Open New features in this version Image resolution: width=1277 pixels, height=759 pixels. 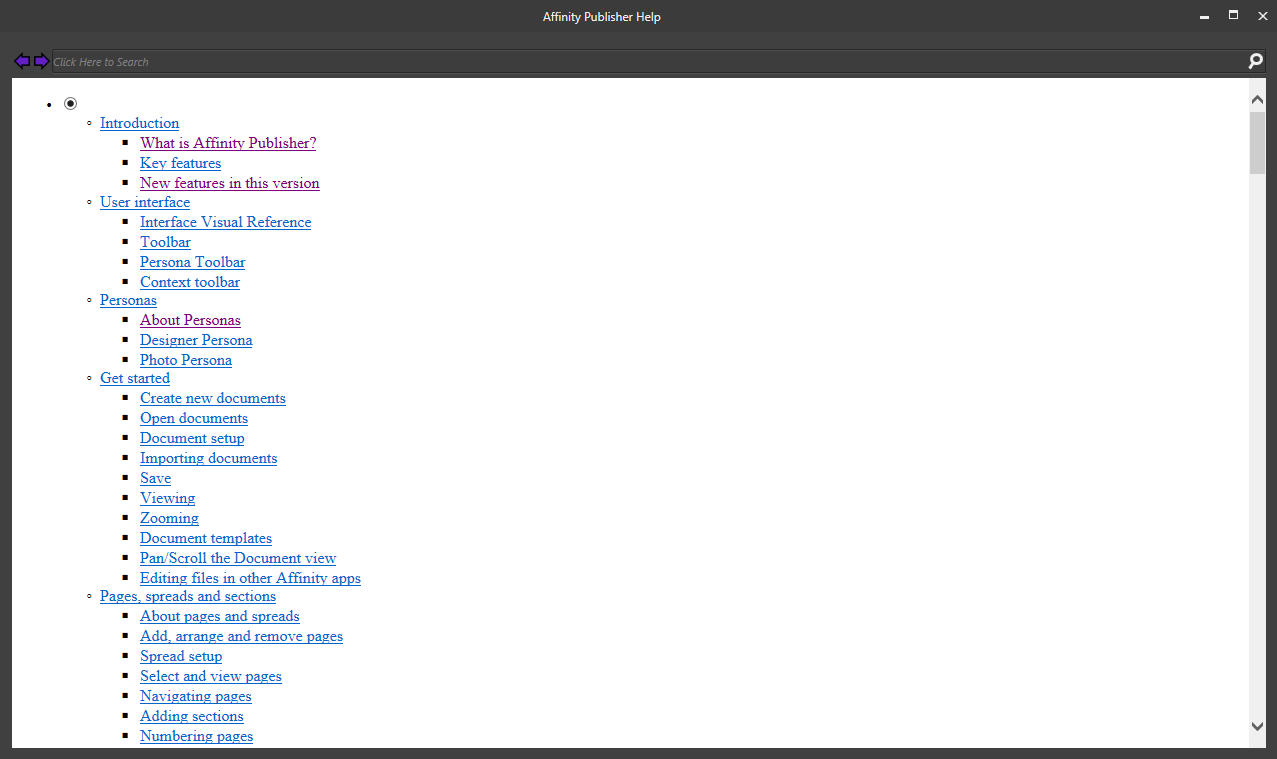230,183
